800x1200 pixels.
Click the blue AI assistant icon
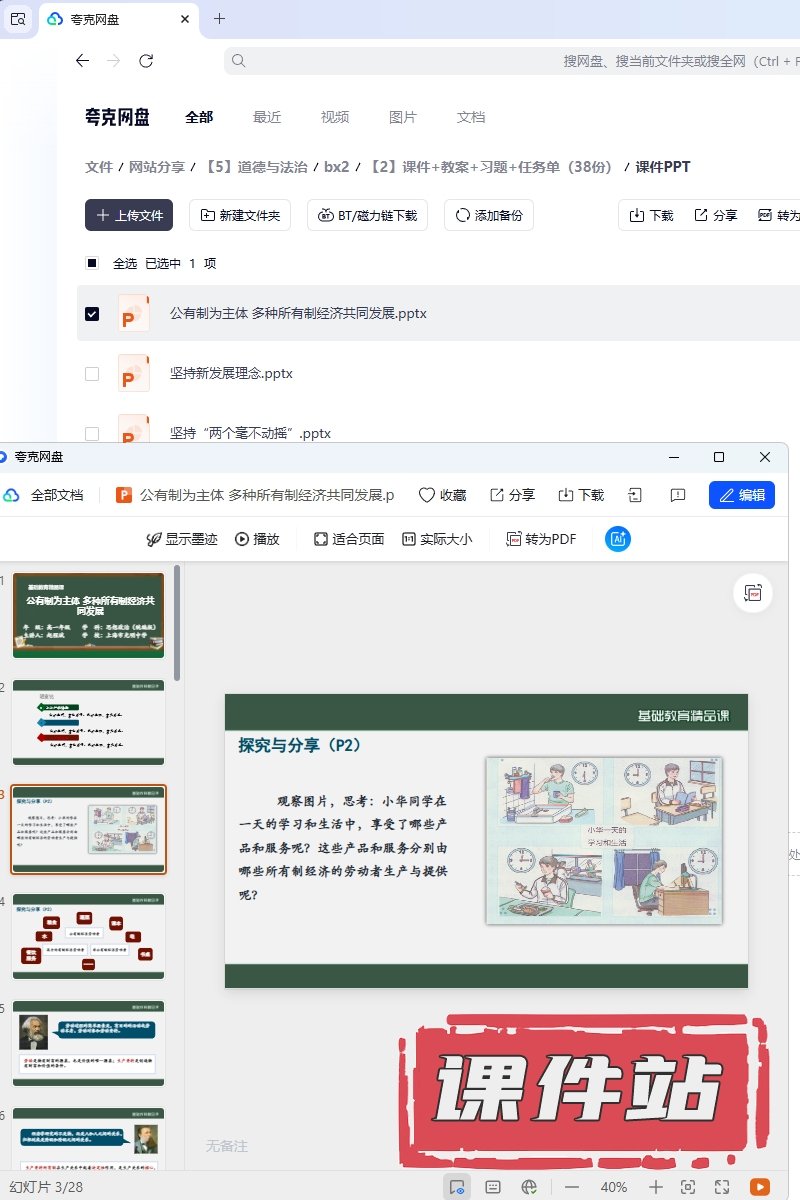pos(618,539)
